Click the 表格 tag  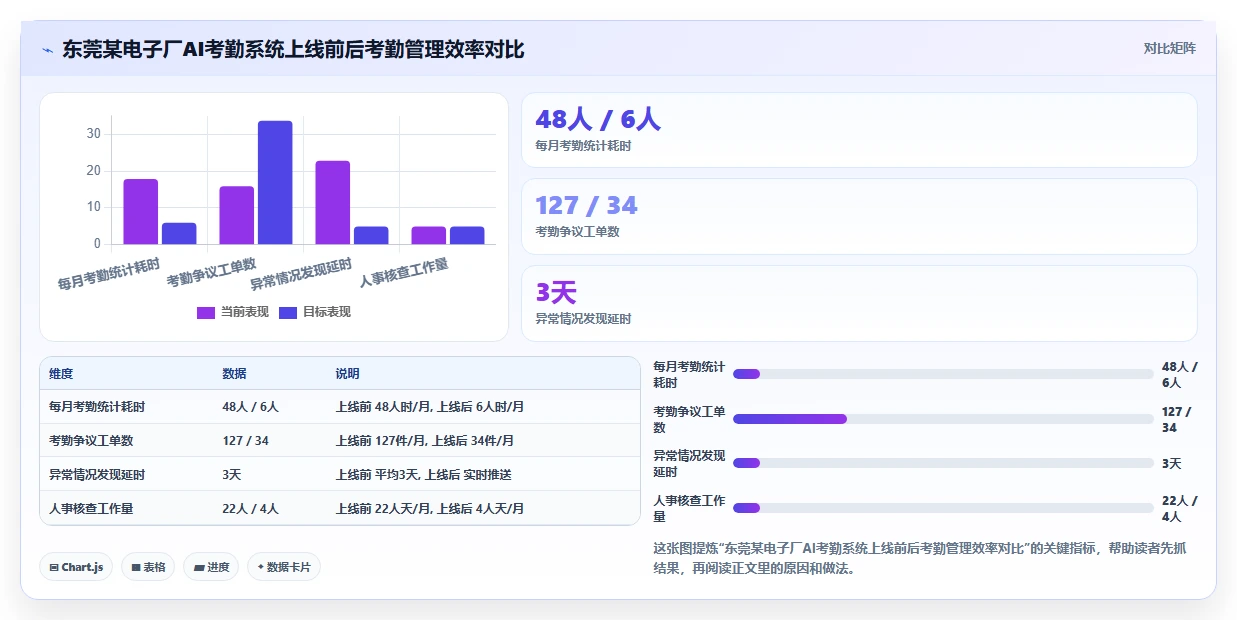tap(148, 567)
